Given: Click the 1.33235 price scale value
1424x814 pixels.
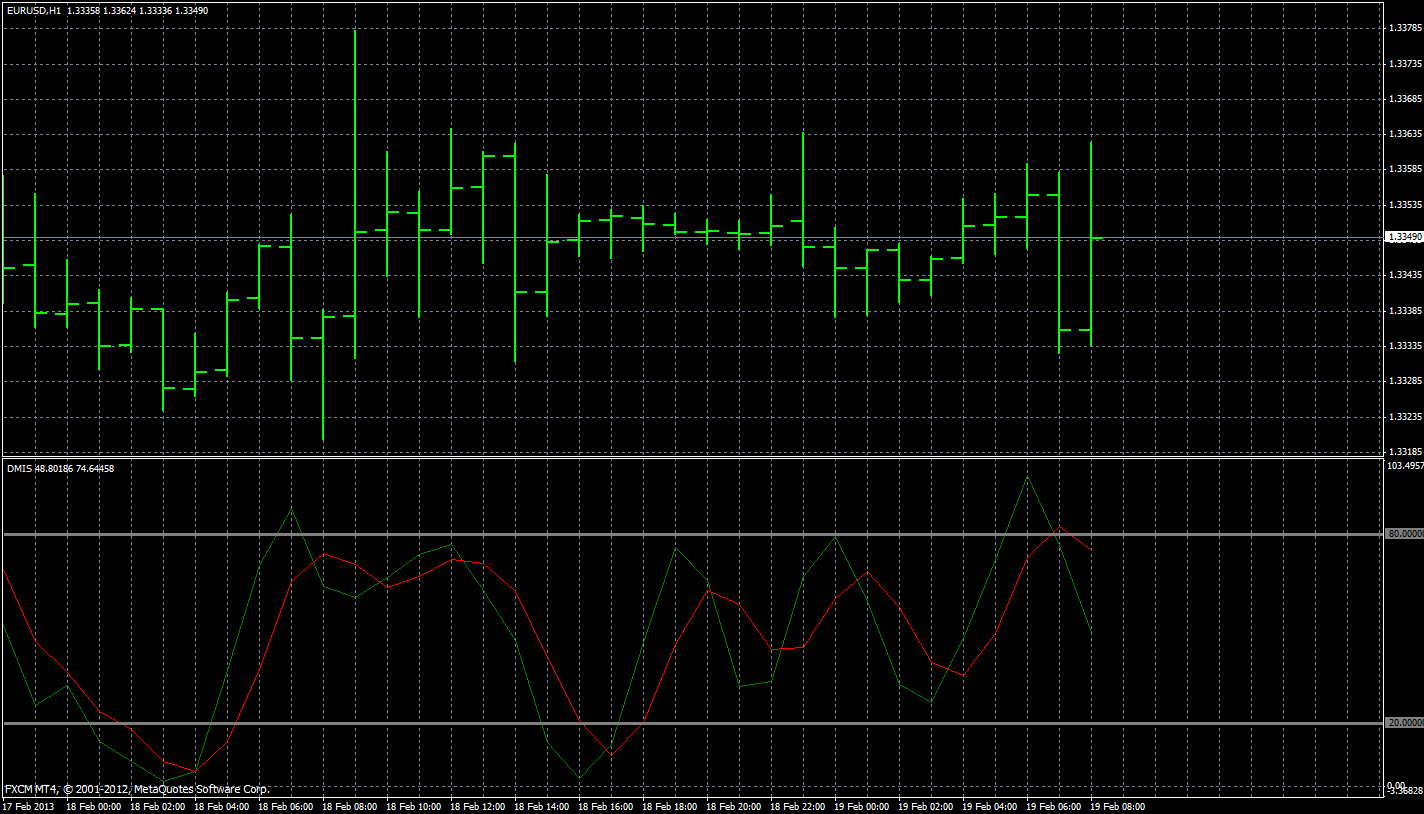Looking at the screenshot, I should tap(1406, 415).
